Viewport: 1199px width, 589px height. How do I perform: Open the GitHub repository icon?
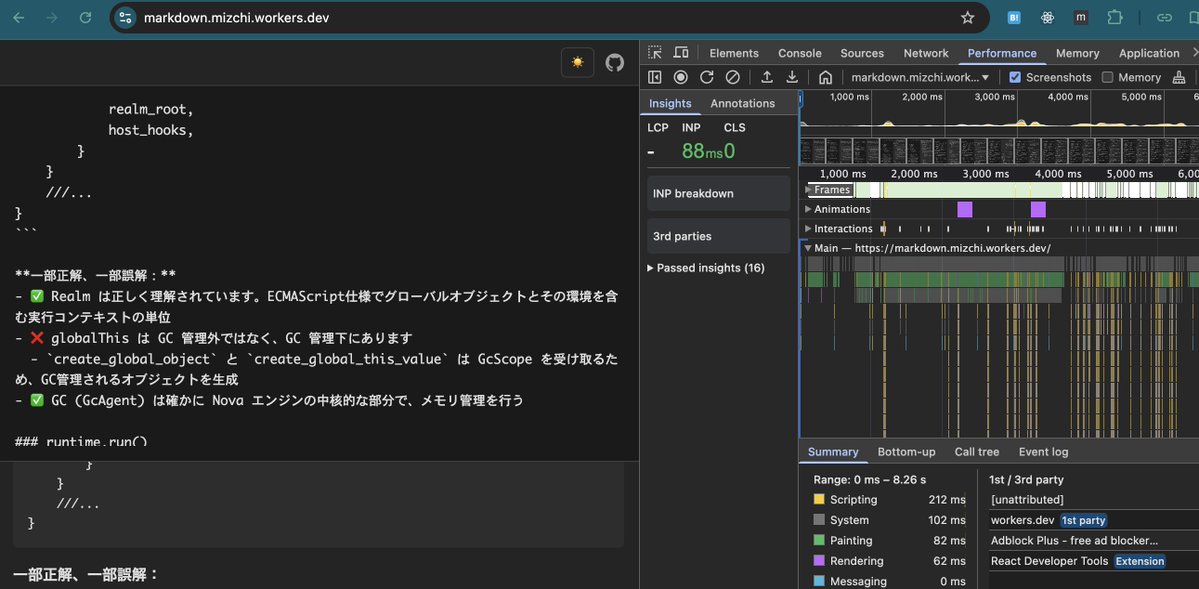pos(615,63)
